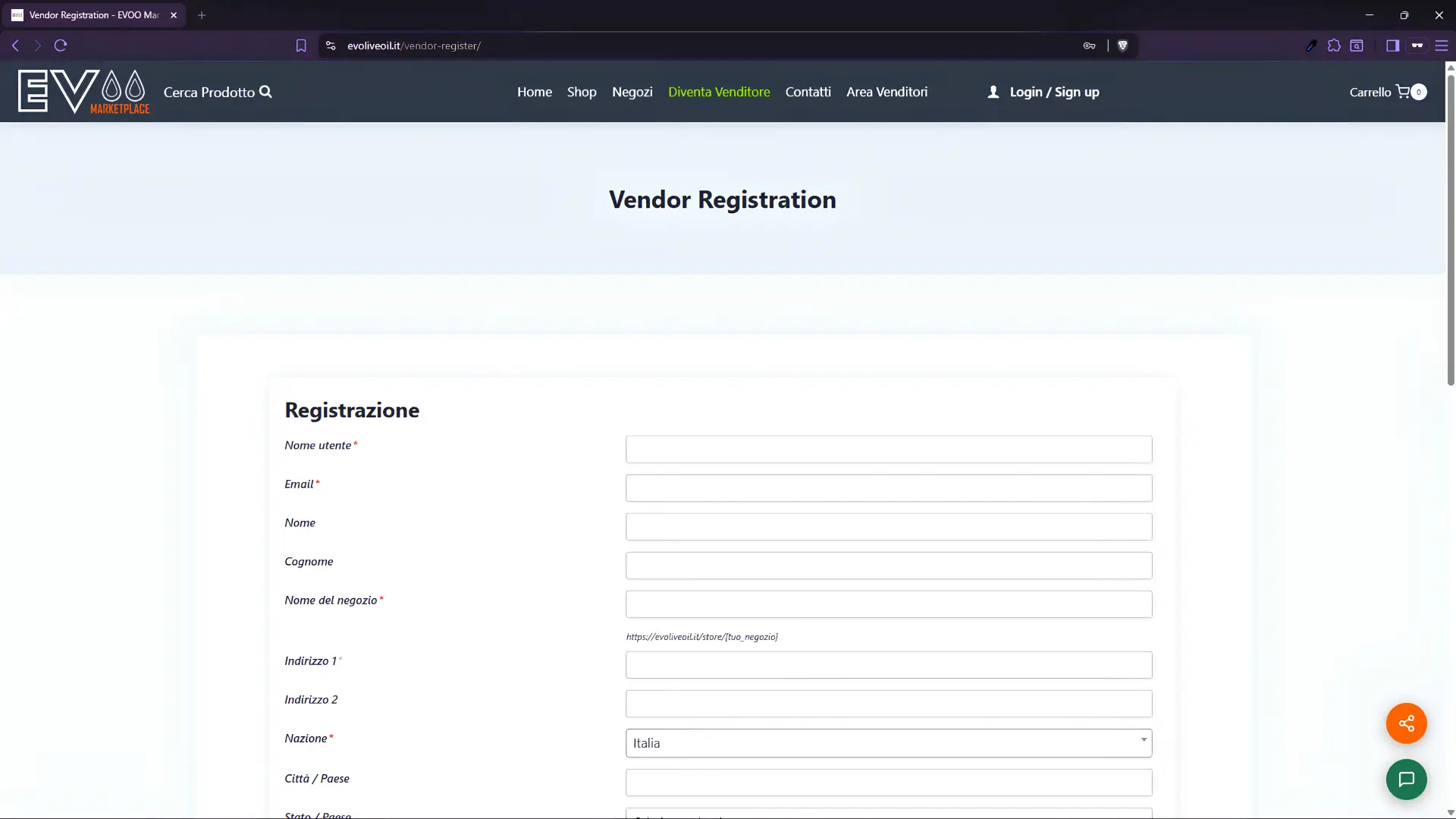The height and width of the screenshot is (819, 1456).
Task: Click the user profile icon beside Login
Action: (993, 92)
